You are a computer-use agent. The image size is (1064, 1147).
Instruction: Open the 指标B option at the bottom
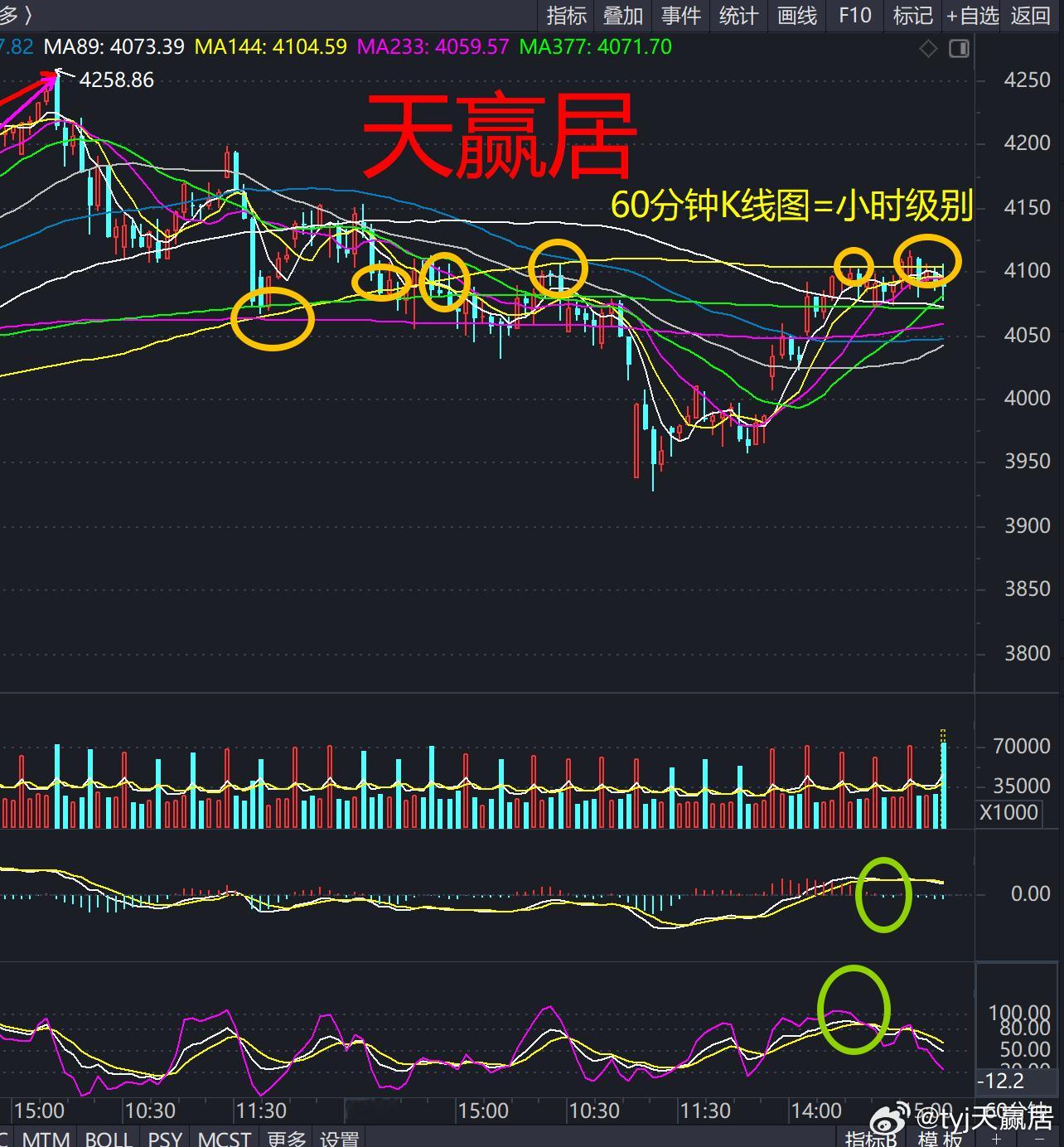(870, 1139)
